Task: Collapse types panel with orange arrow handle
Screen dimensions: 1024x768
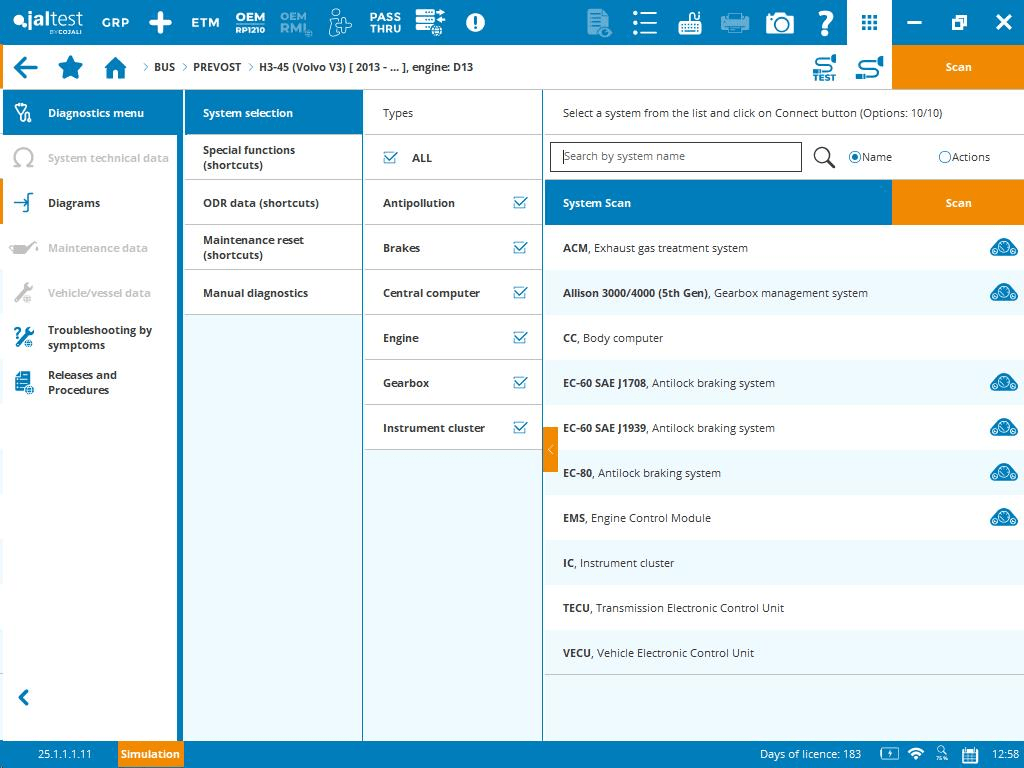Action: pyautogui.click(x=550, y=450)
